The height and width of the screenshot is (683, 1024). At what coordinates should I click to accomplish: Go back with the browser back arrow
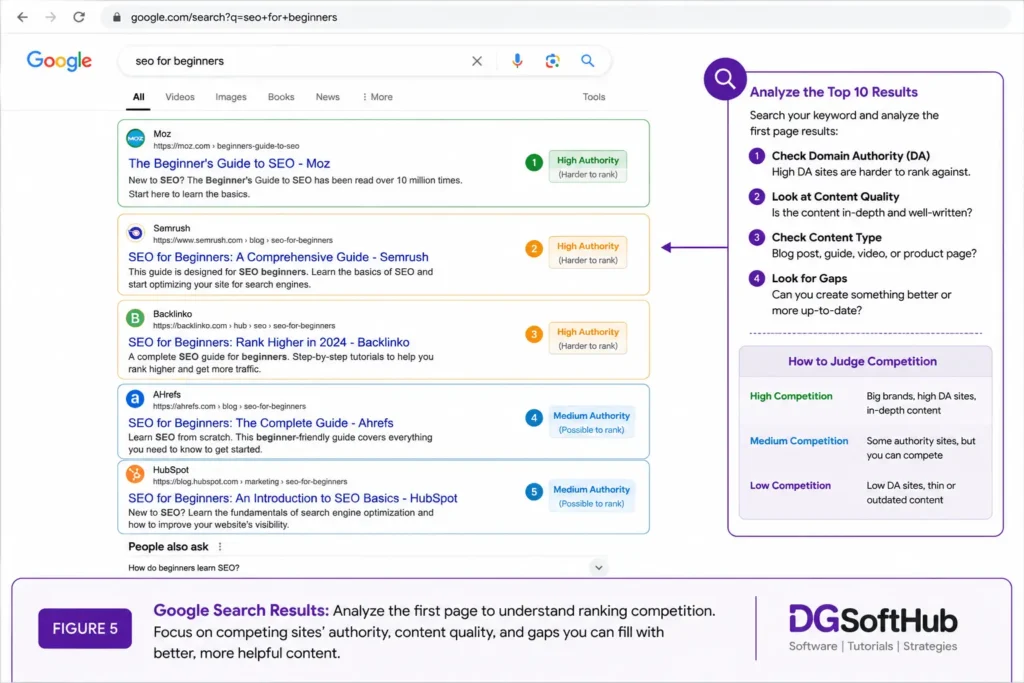[x=22, y=17]
